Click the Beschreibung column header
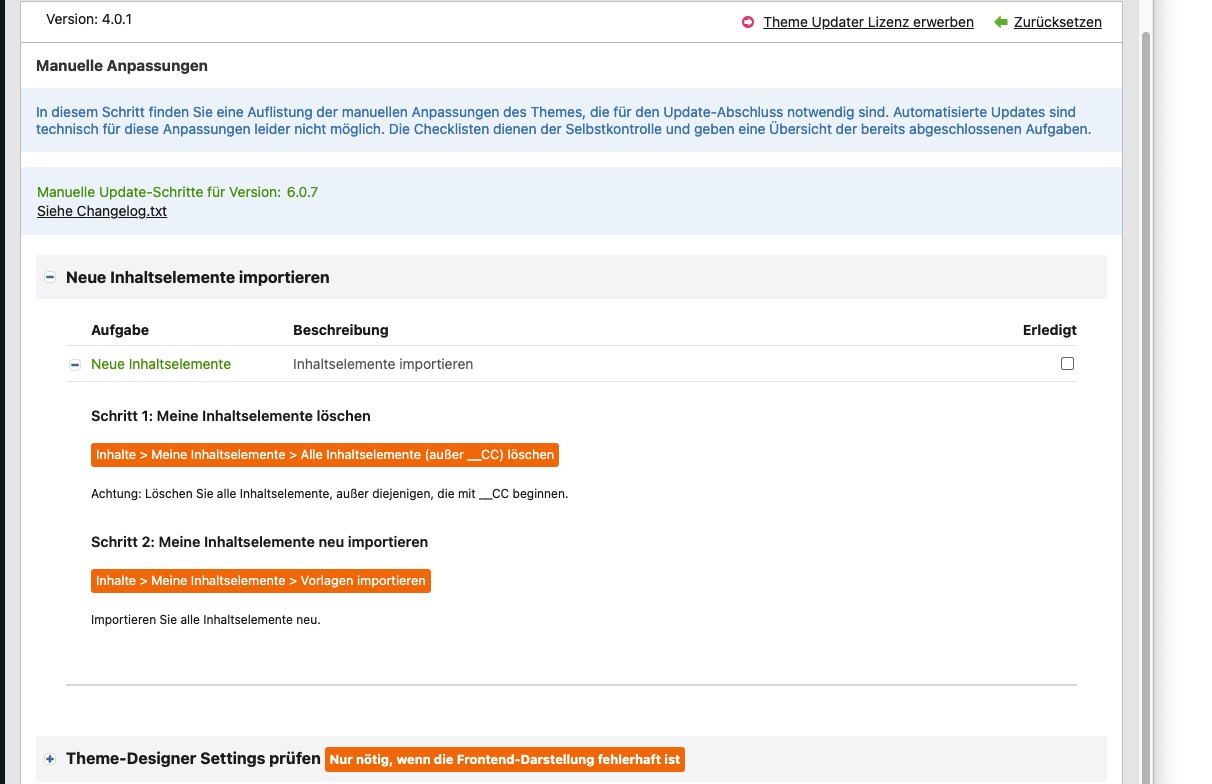1212x784 pixels. coord(340,330)
